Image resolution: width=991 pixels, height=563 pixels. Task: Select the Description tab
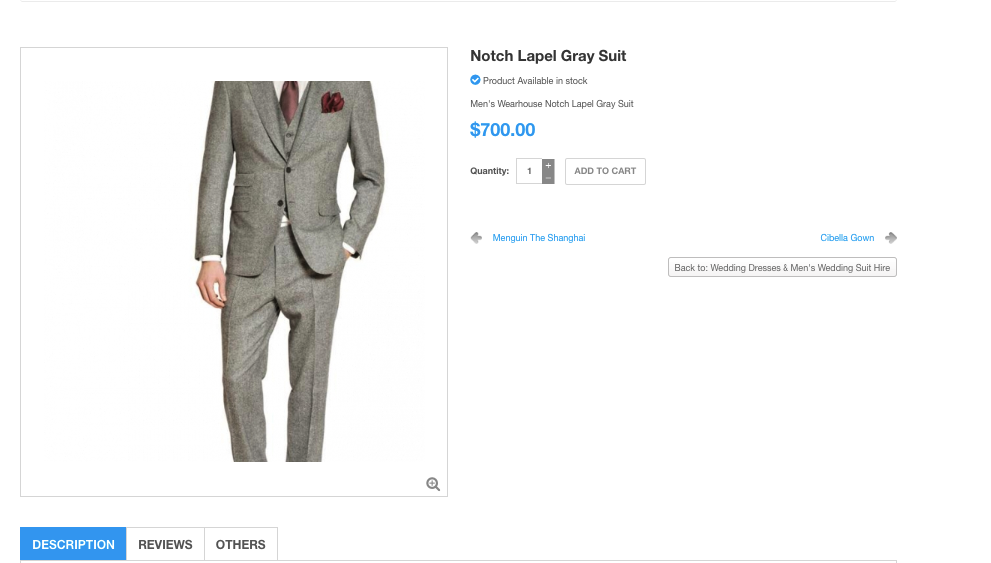click(x=73, y=545)
